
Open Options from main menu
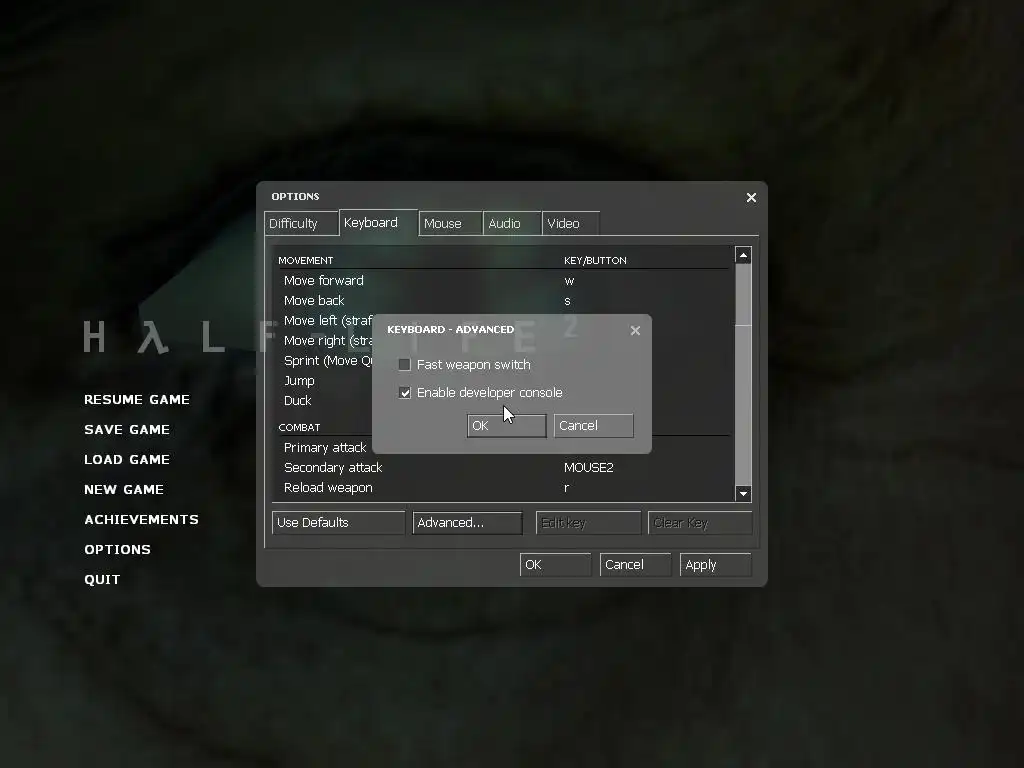[118, 550]
